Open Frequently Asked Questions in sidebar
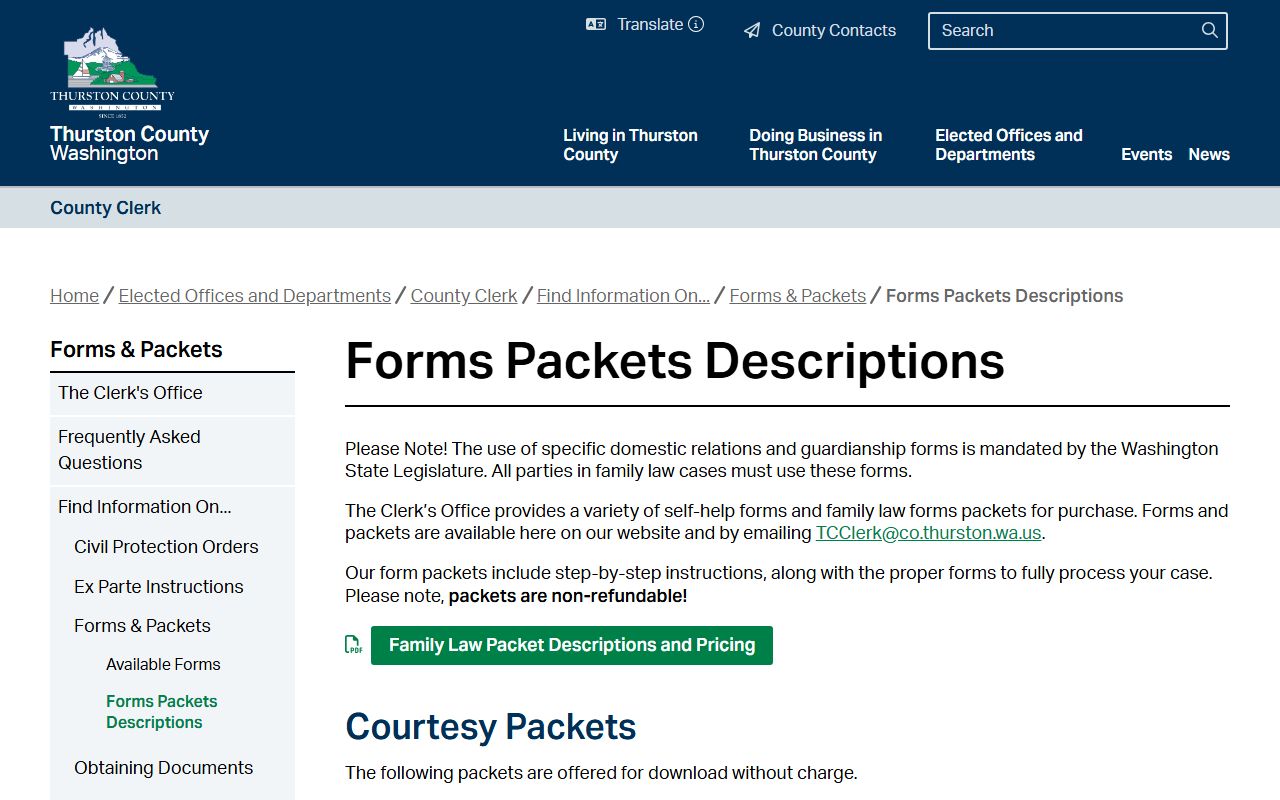This screenshot has height=800, width=1280. (x=129, y=450)
